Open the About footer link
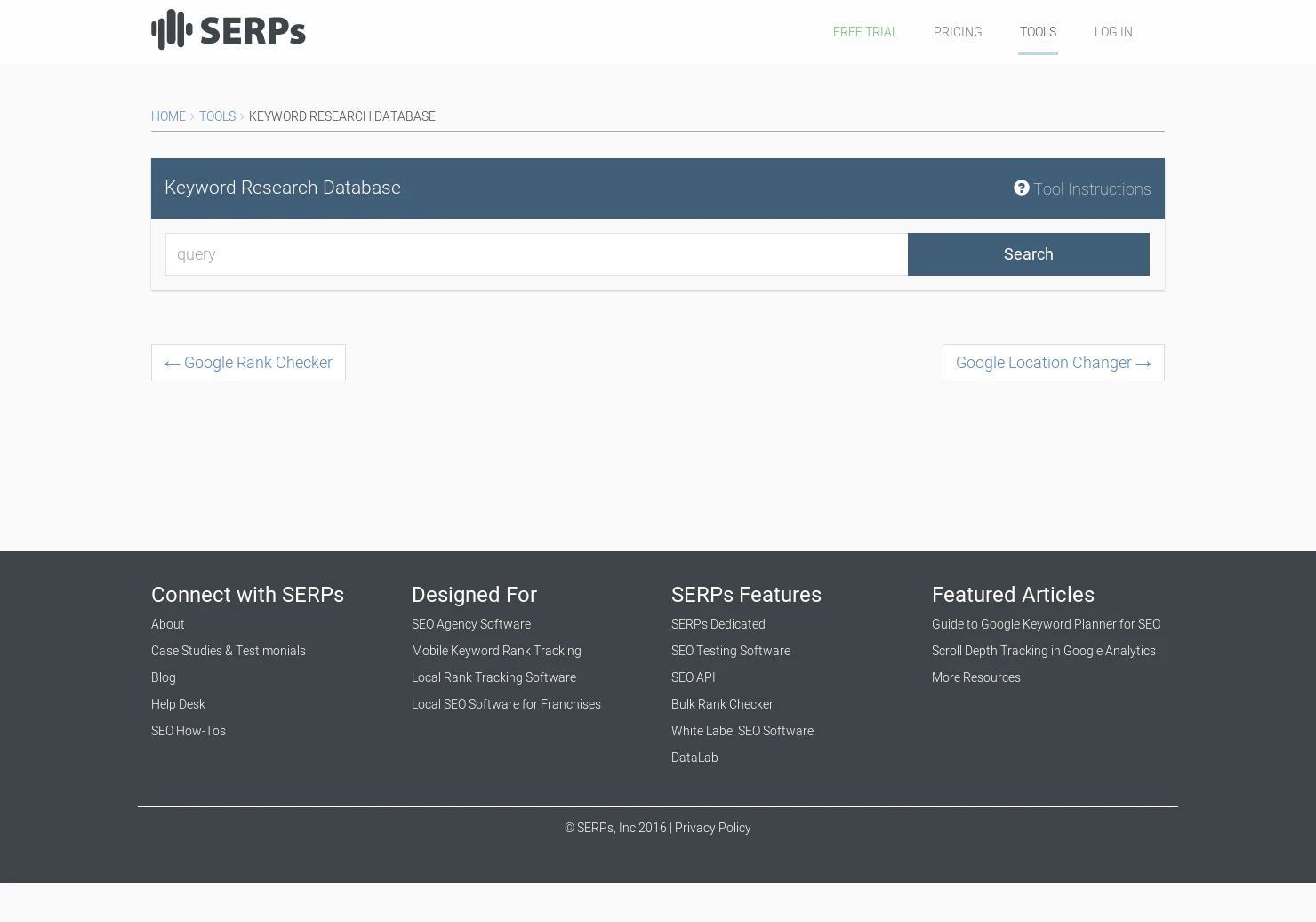 tap(168, 624)
